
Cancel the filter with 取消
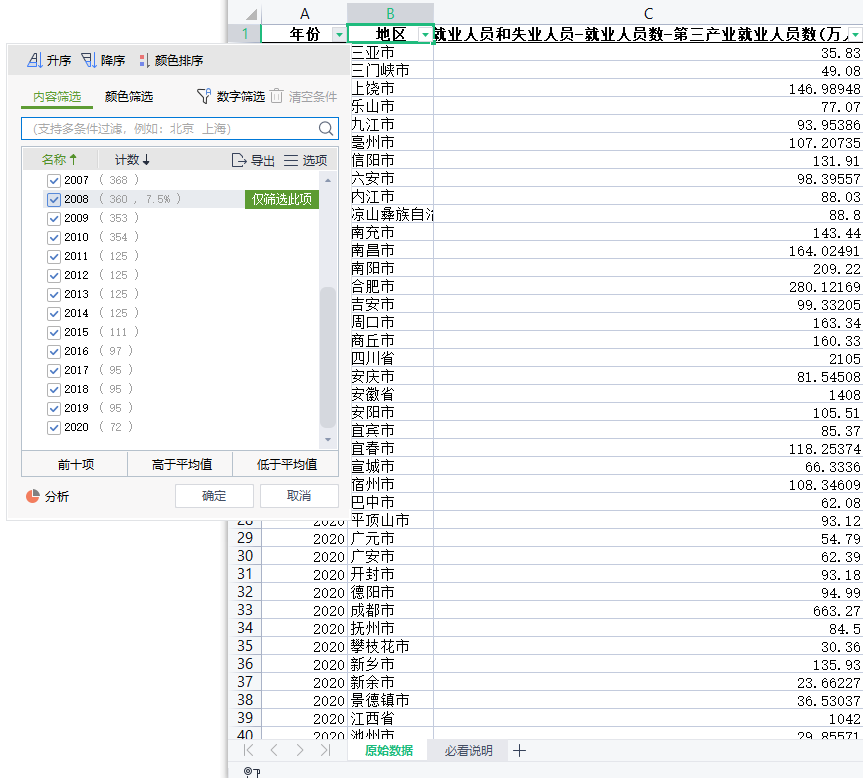(299, 496)
